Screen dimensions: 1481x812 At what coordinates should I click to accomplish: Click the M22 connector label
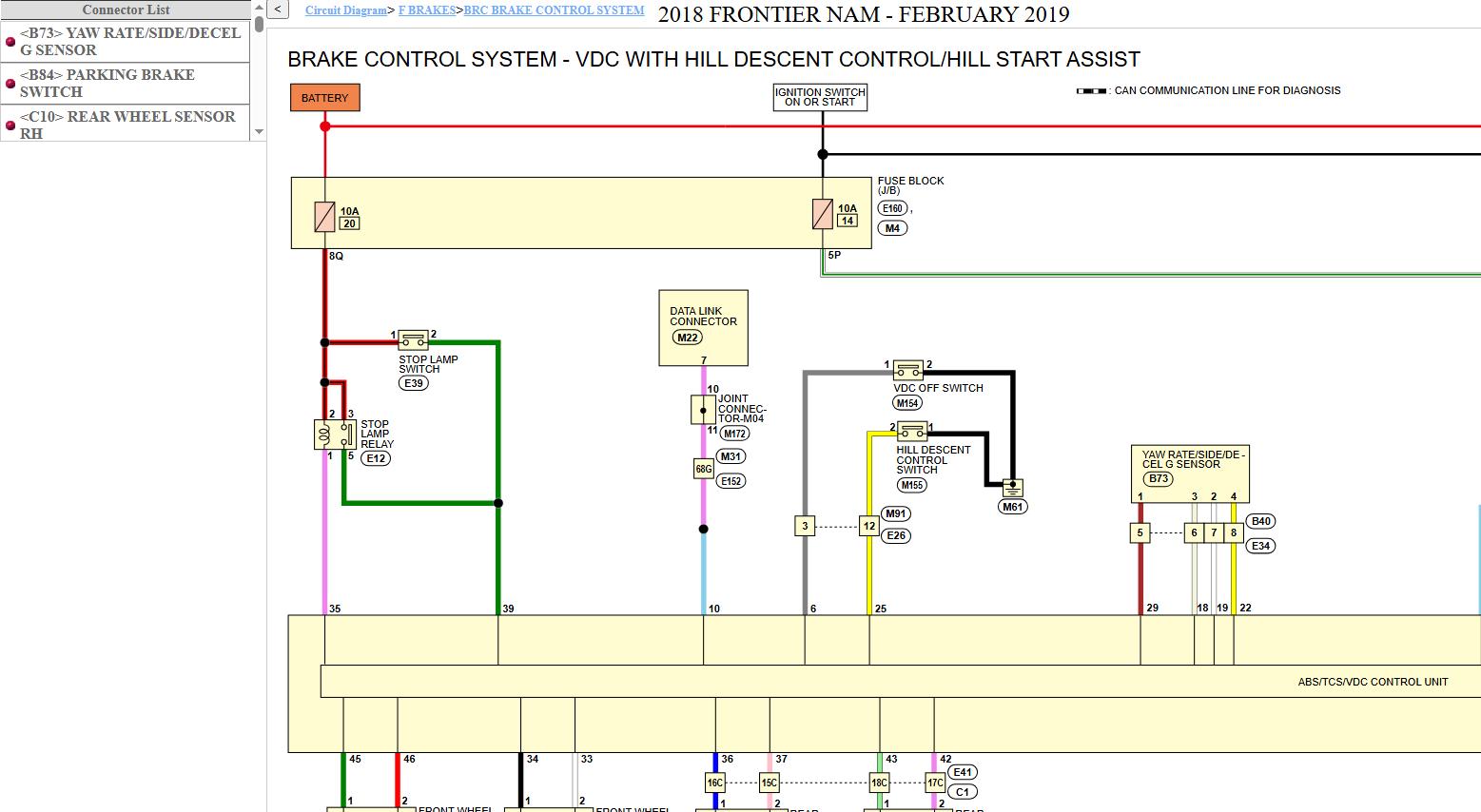tap(686, 338)
